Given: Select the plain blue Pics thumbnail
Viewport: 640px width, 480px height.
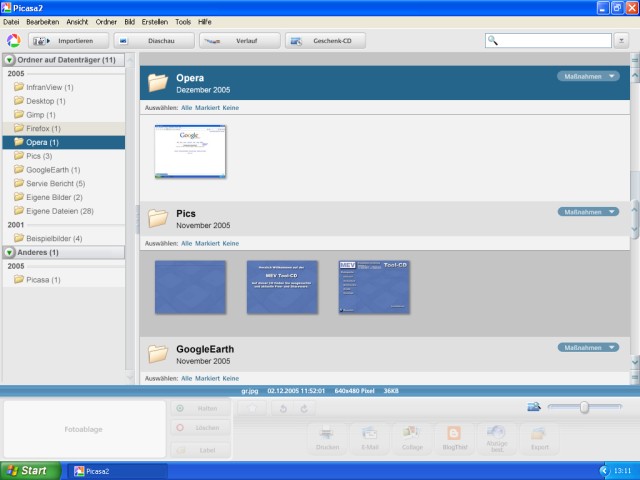Looking at the screenshot, I should pyautogui.click(x=190, y=287).
